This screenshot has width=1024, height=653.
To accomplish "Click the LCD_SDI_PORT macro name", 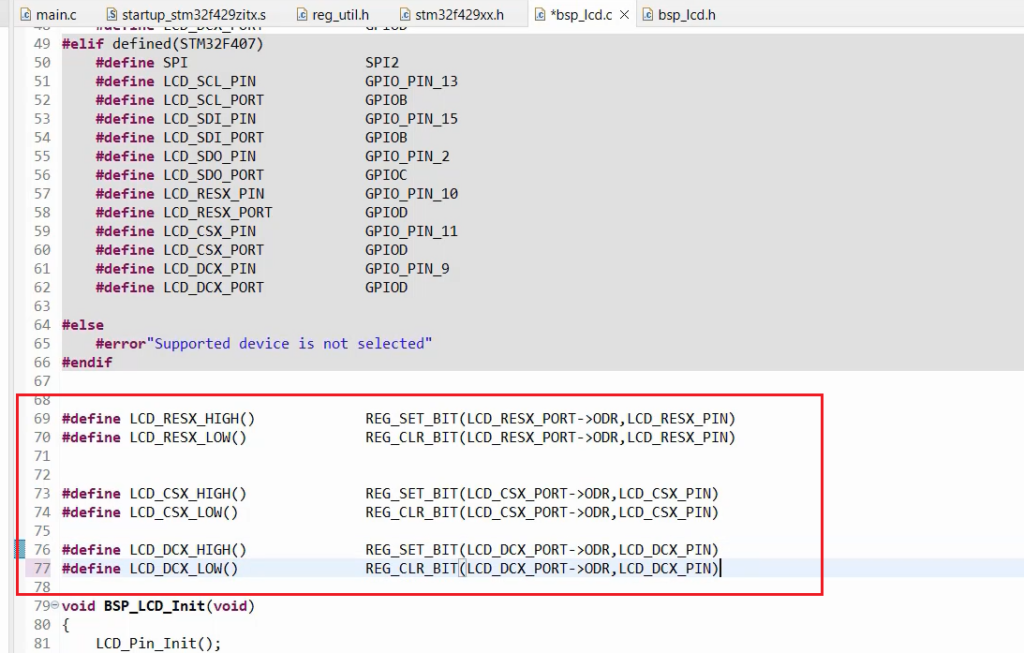I will [214, 138].
